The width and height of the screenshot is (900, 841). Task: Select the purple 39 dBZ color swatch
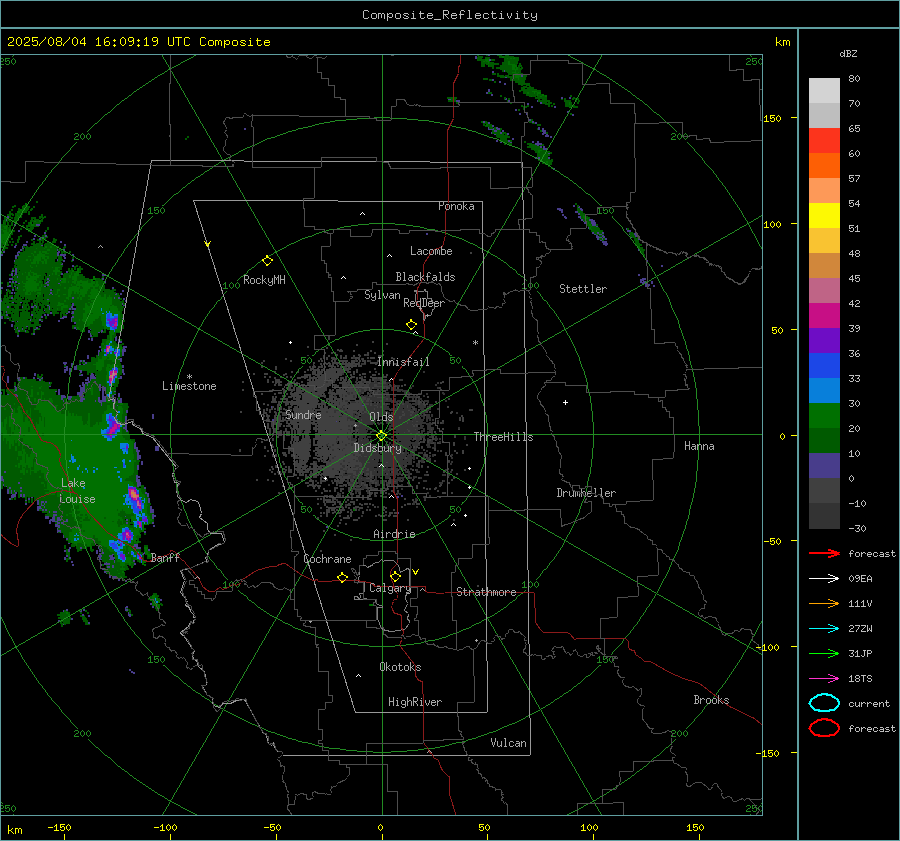coord(824,341)
